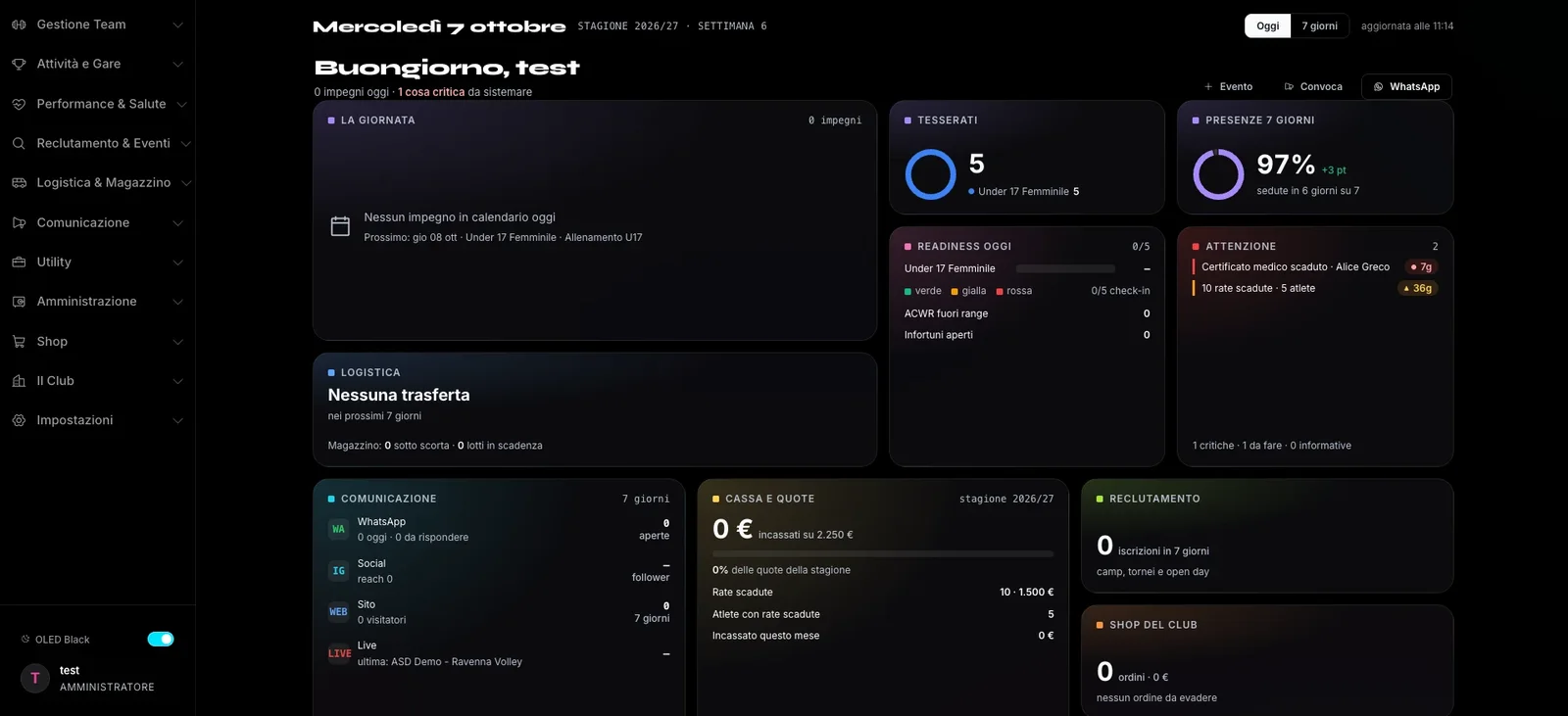Click the LIVE badge in Comunicazione
The width and height of the screenshot is (1568, 716).
click(339, 653)
